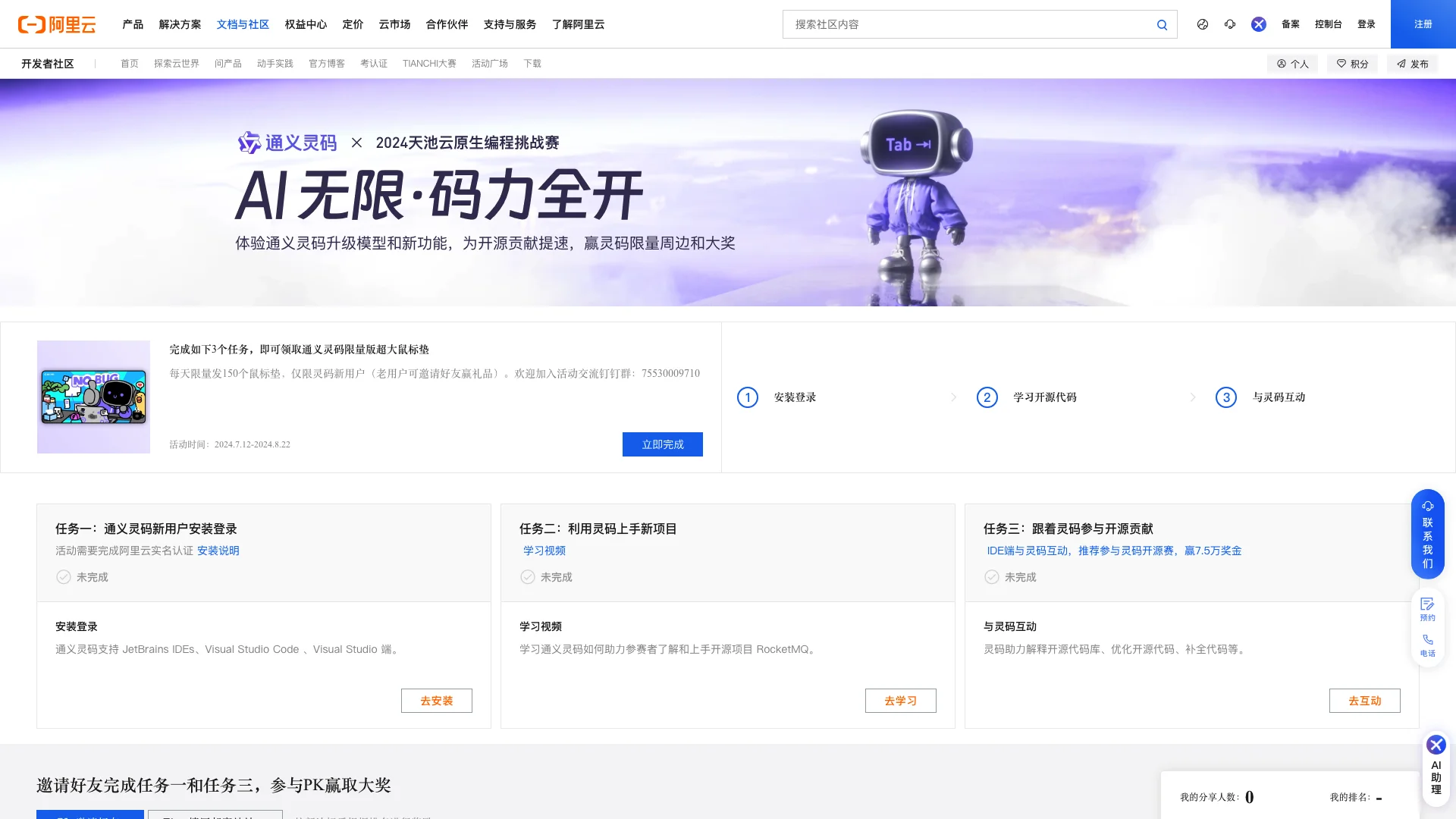Open the 学习视频 link under task two
Image resolution: width=1456 pixels, height=819 pixels.
pyautogui.click(x=544, y=551)
